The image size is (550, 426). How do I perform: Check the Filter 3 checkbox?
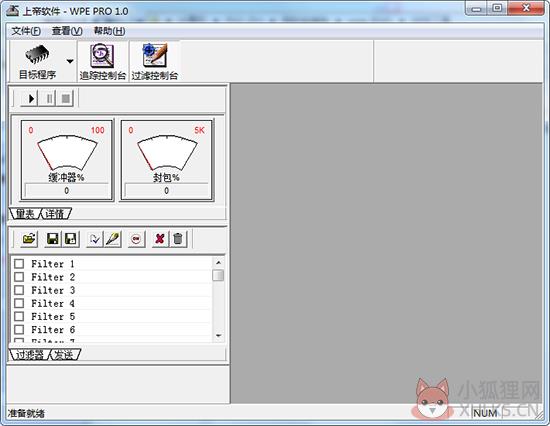[x=19, y=290]
